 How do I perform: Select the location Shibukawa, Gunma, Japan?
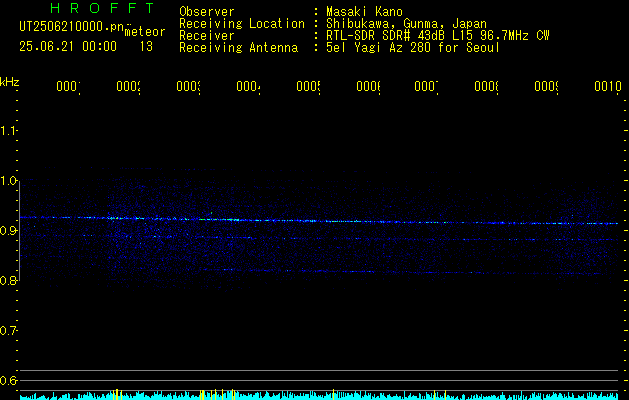click(406, 24)
